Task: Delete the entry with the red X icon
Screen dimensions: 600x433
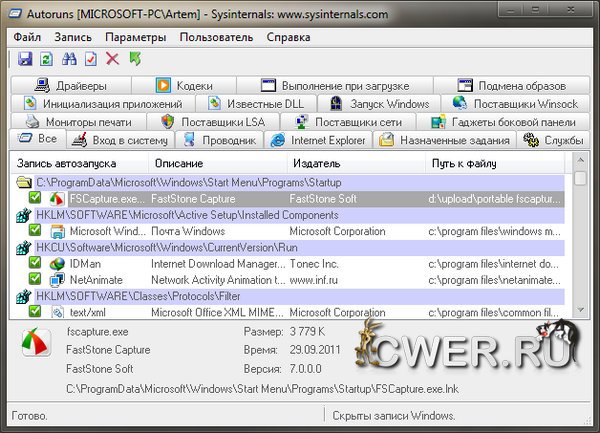Action: pos(112,60)
